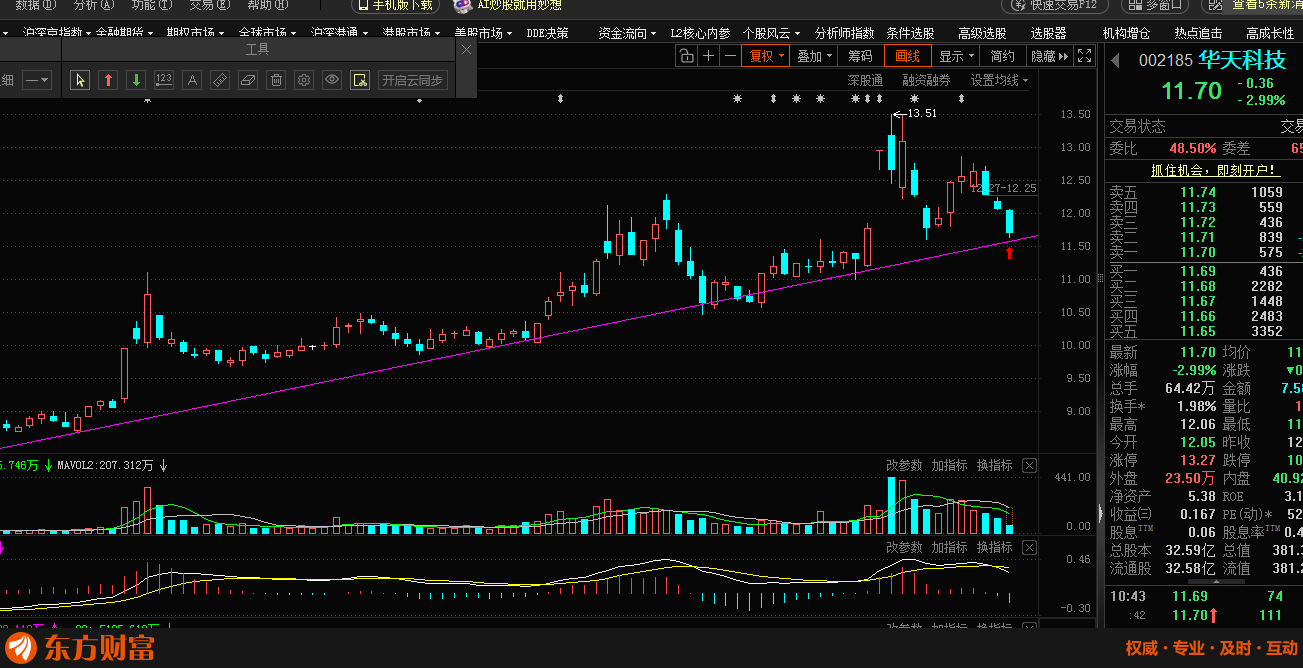
Task: Open 分析 menu
Action: (x=93, y=5)
